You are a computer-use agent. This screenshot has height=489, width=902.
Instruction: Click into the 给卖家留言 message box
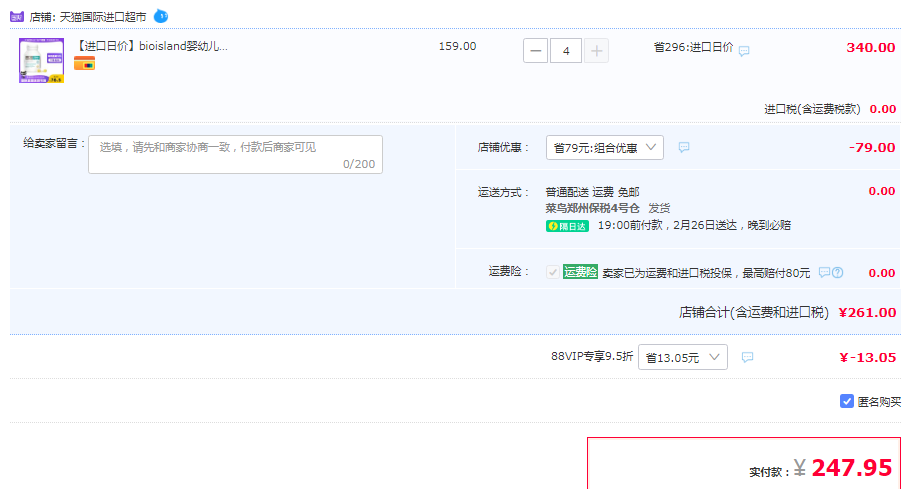(235, 154)
